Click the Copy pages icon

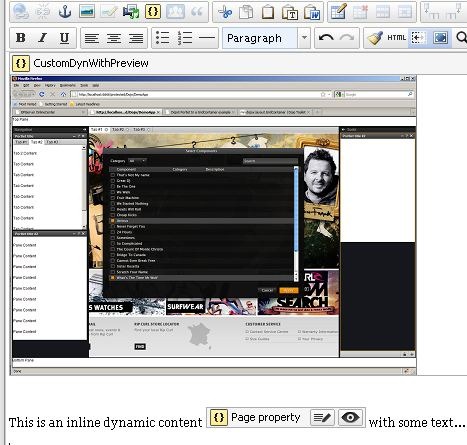click(246, 12)
